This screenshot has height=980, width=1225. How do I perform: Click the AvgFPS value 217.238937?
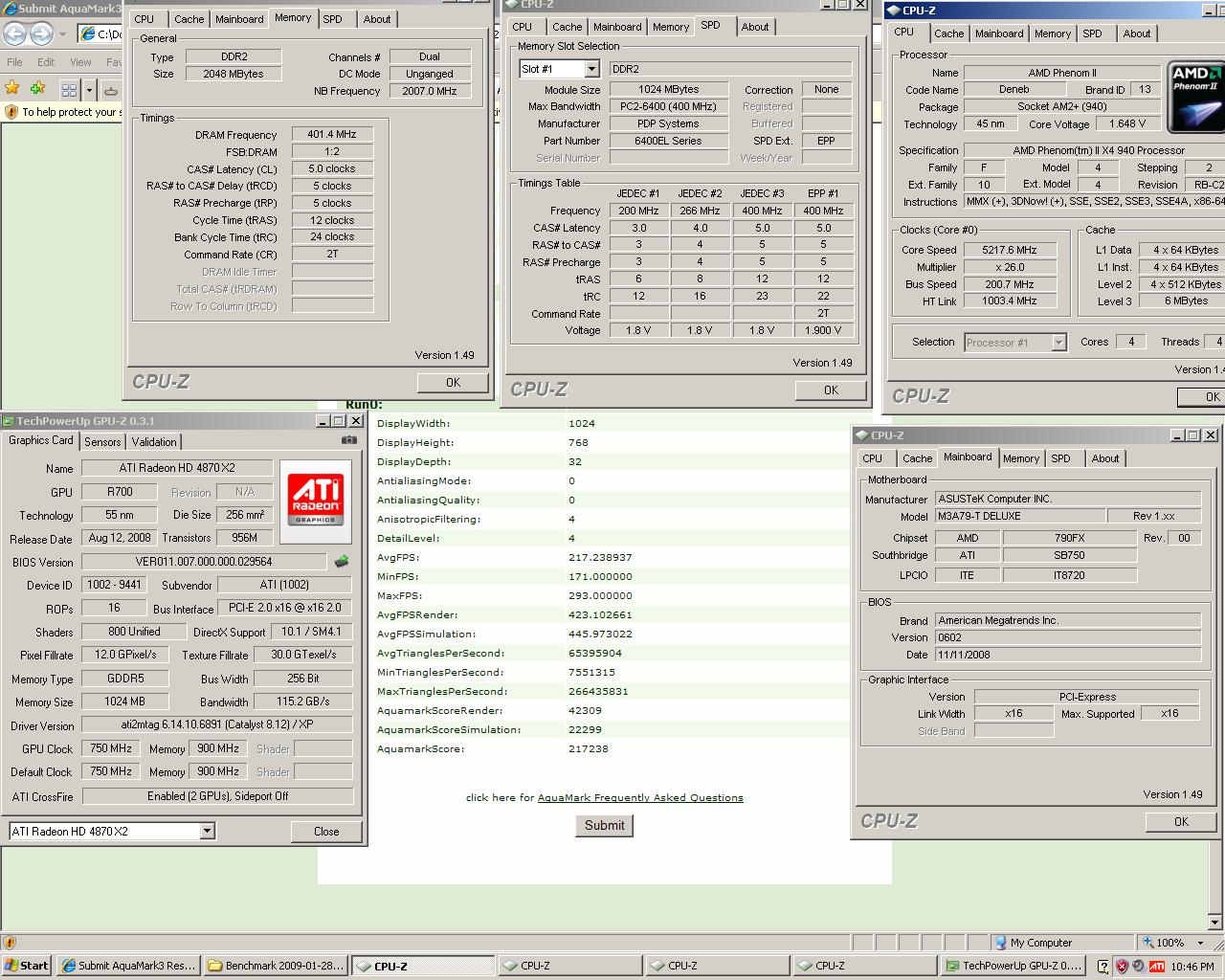(x=600, y=557)
